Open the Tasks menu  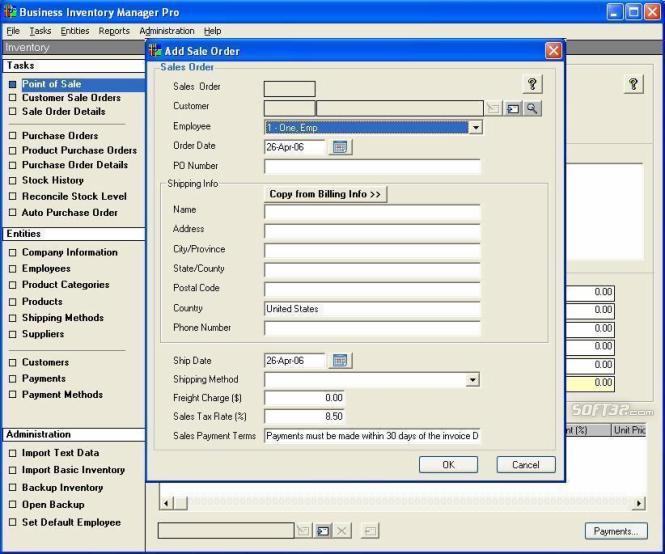[40, 31]
